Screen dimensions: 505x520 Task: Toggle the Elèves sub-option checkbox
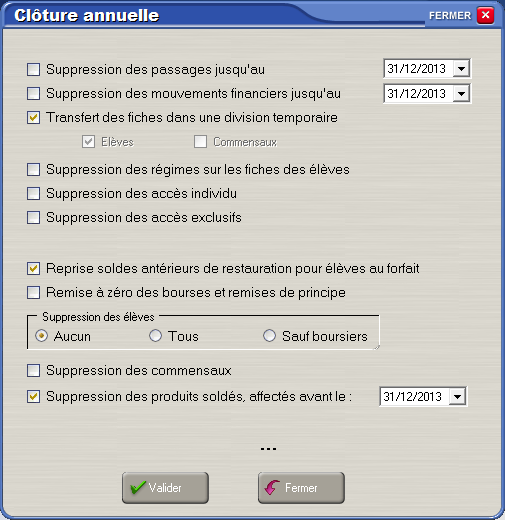pyautogui.click(x=88, y=142)
